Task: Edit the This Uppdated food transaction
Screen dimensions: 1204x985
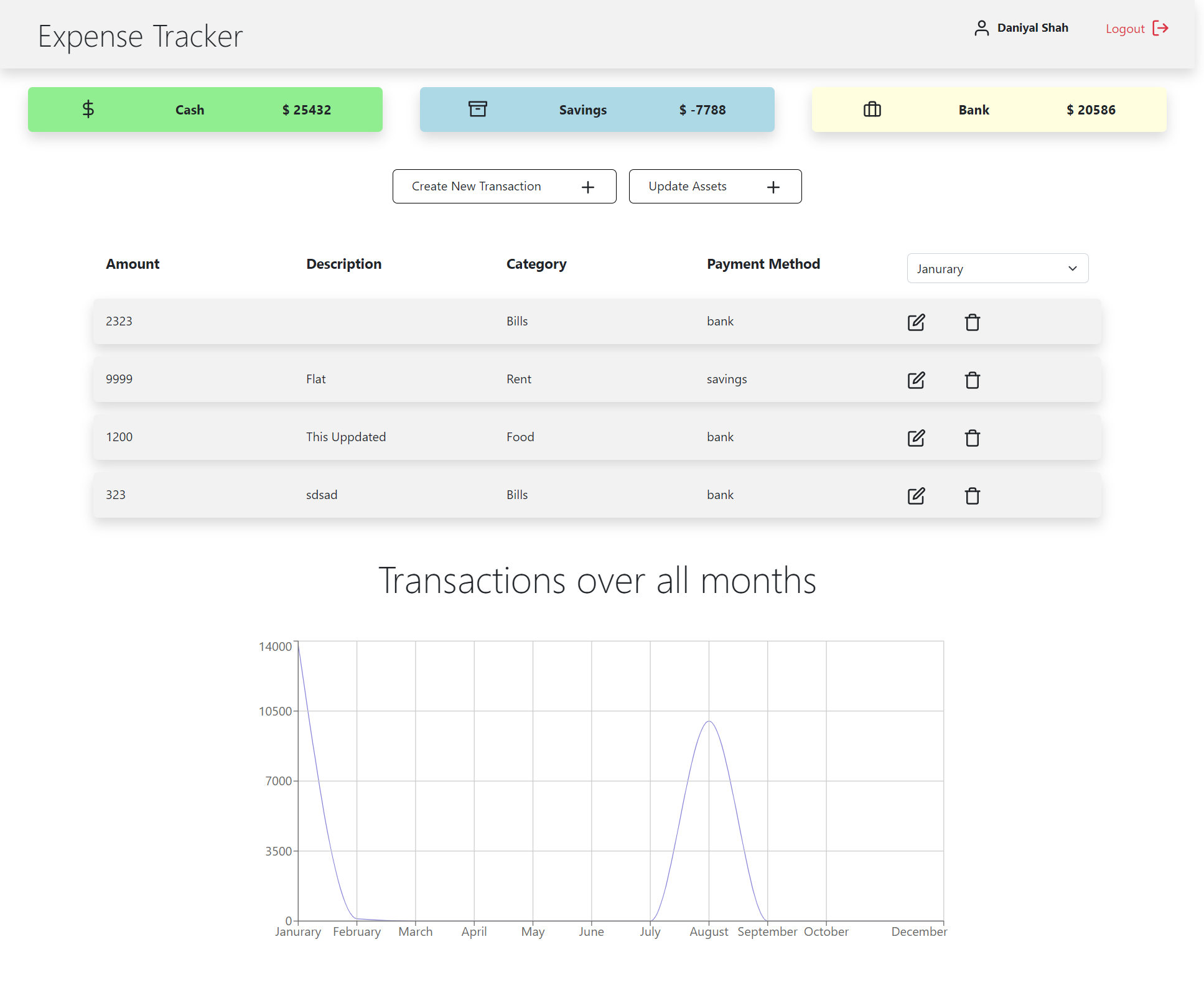Action: point(916,438)
